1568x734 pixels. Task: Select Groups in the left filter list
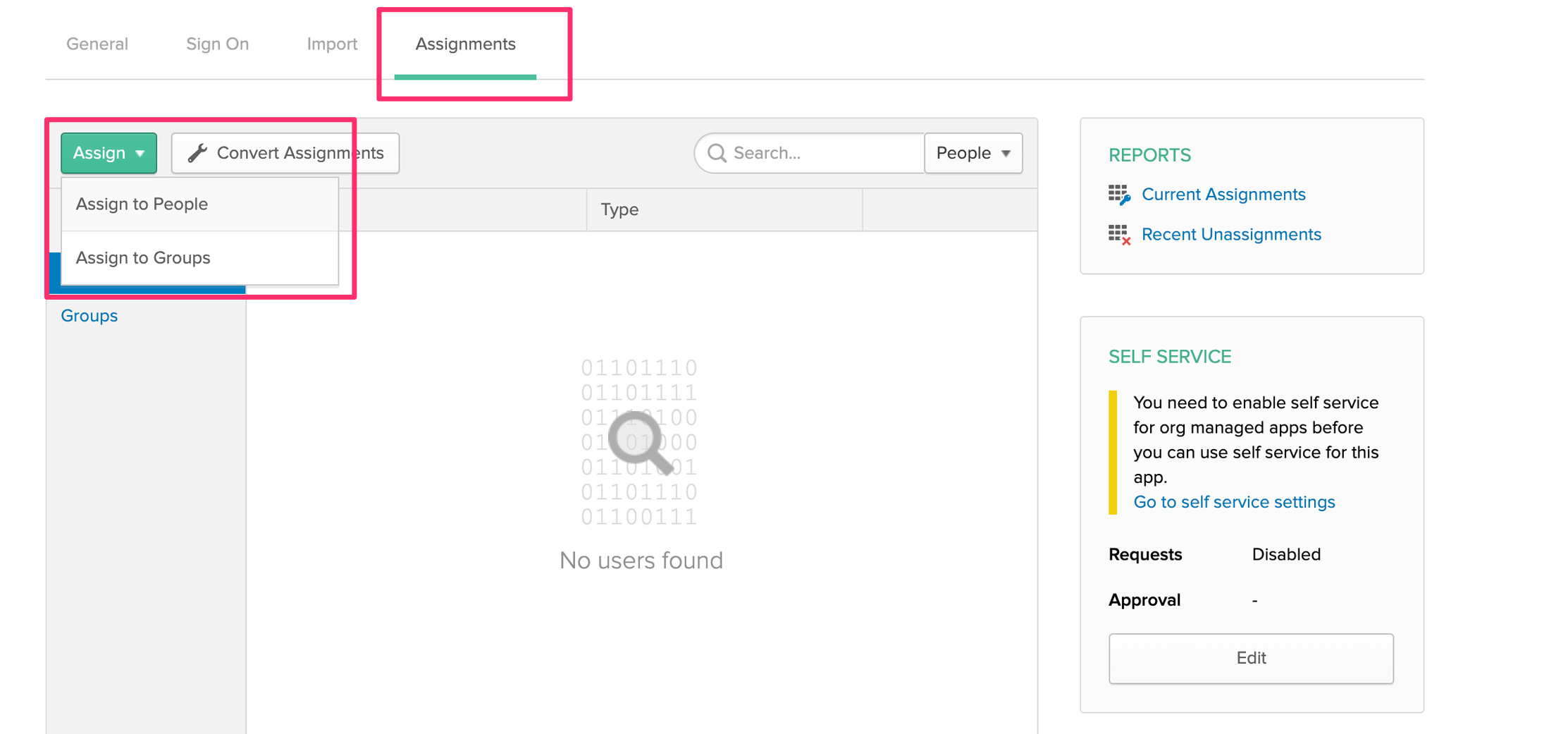click(x=89, y=316)
